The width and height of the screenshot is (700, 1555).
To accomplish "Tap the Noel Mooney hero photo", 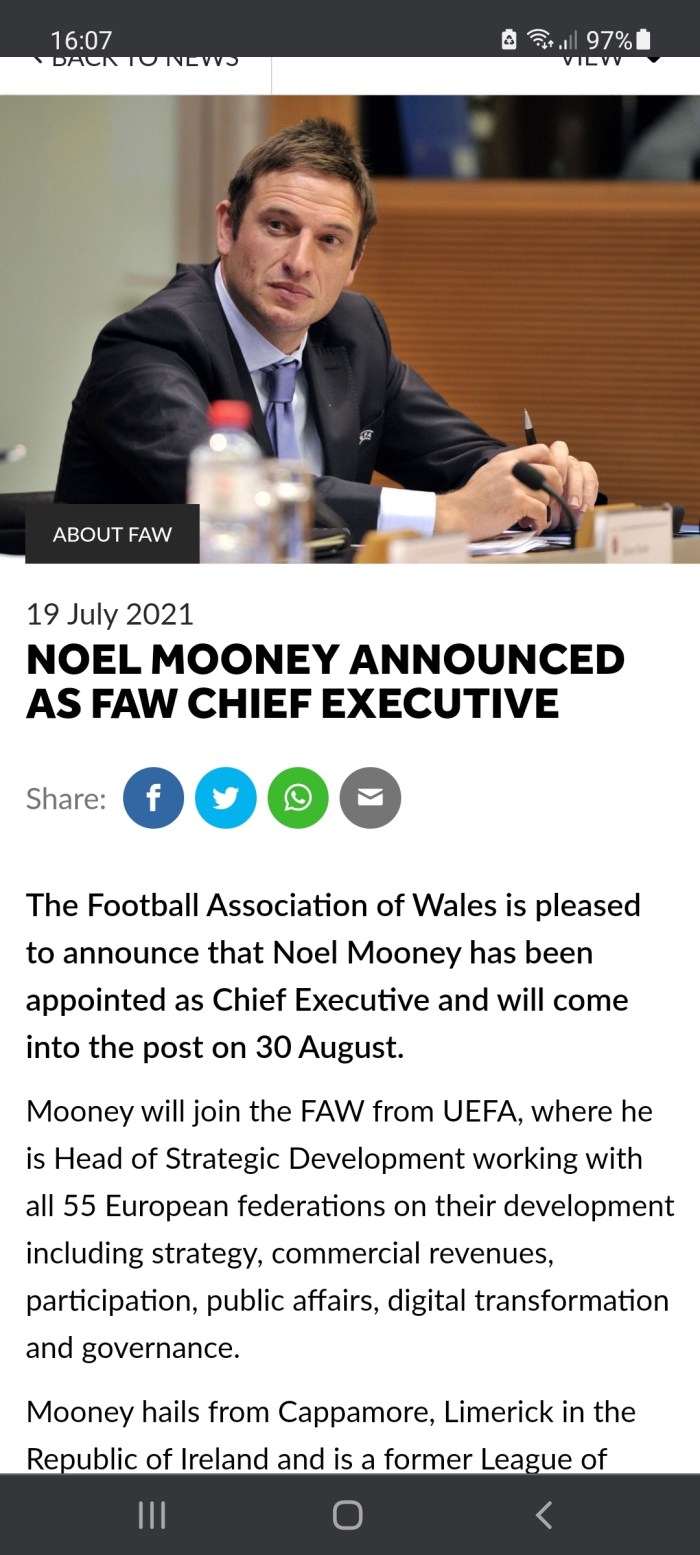I will [350, 300].
